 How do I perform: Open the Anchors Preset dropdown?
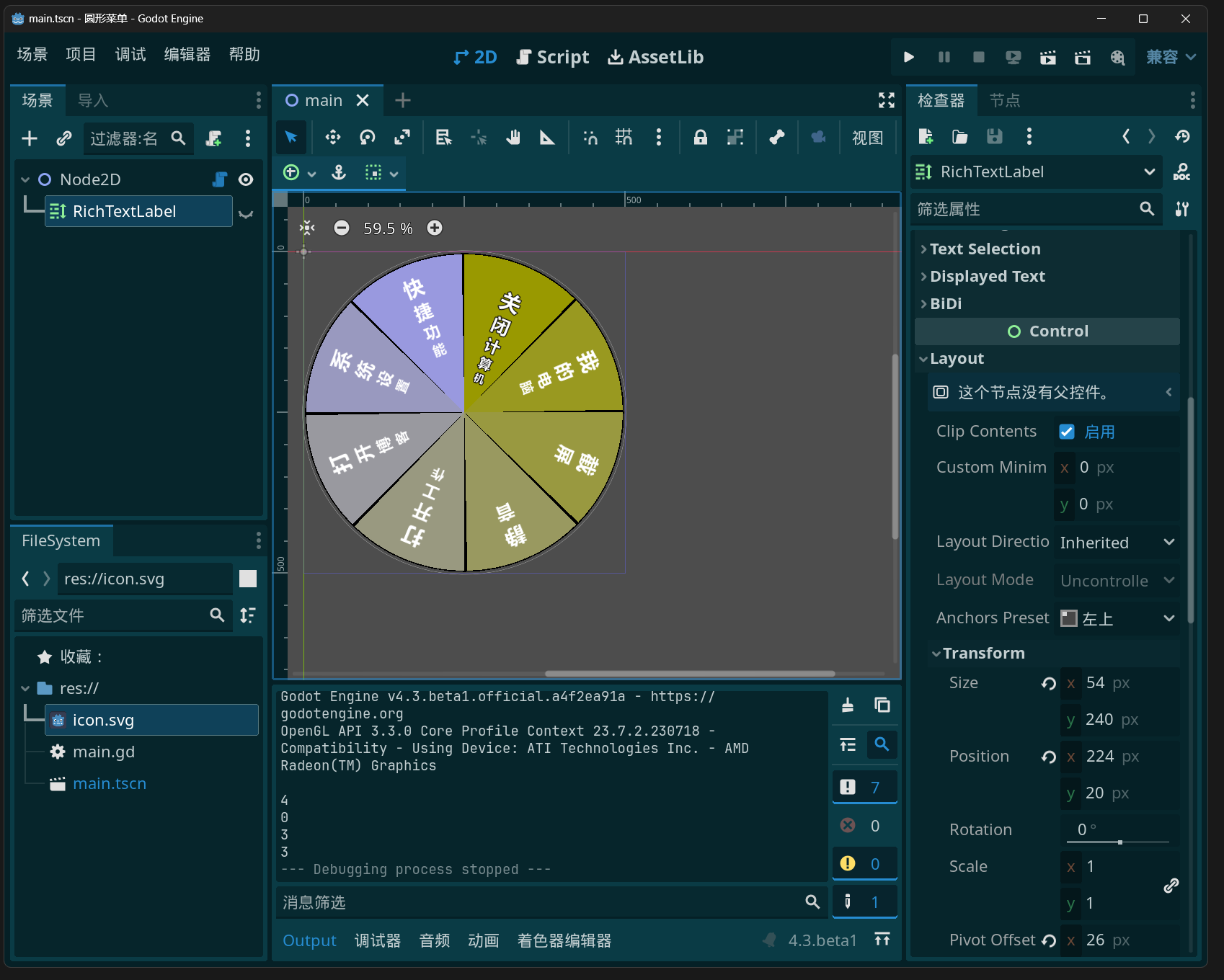[1117, 618]
